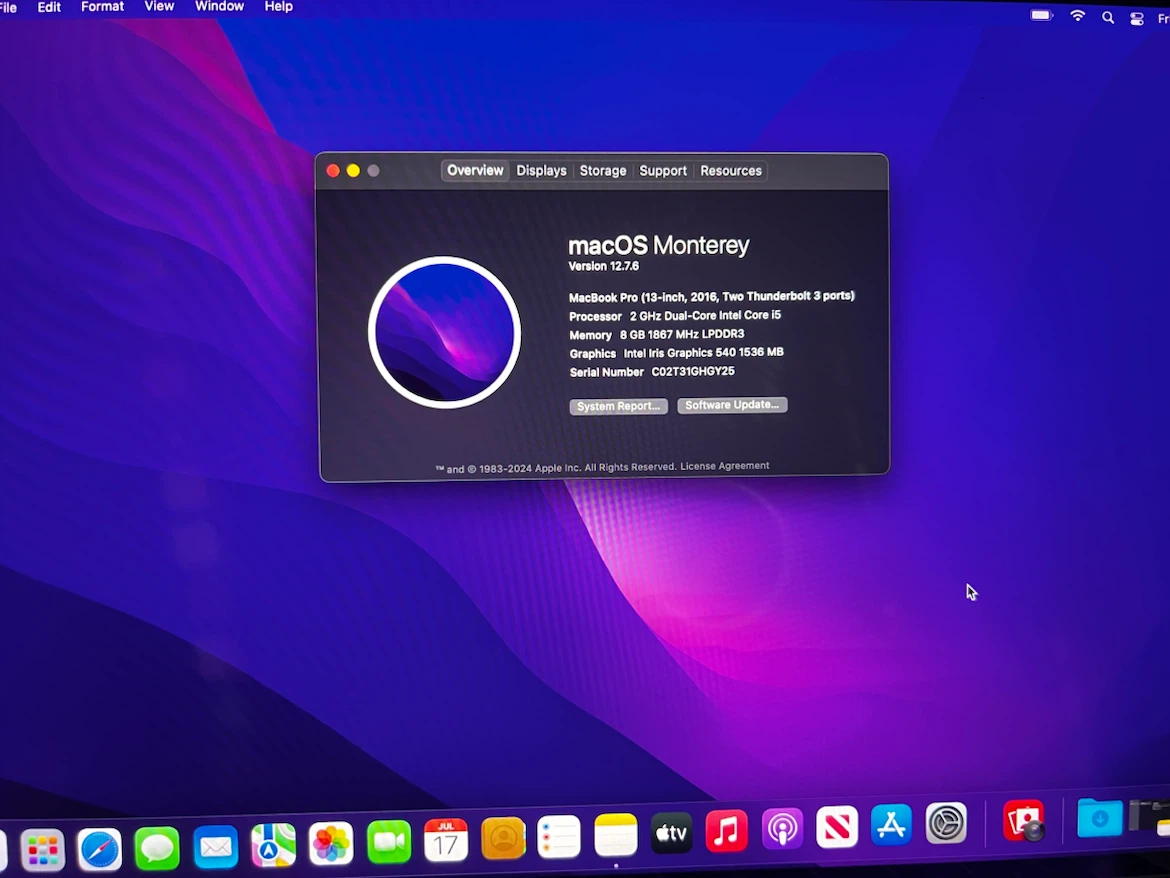Click the macOS Monterey logo image
The height and width of the screenshot is (878, 1170).
coord(445,333)
